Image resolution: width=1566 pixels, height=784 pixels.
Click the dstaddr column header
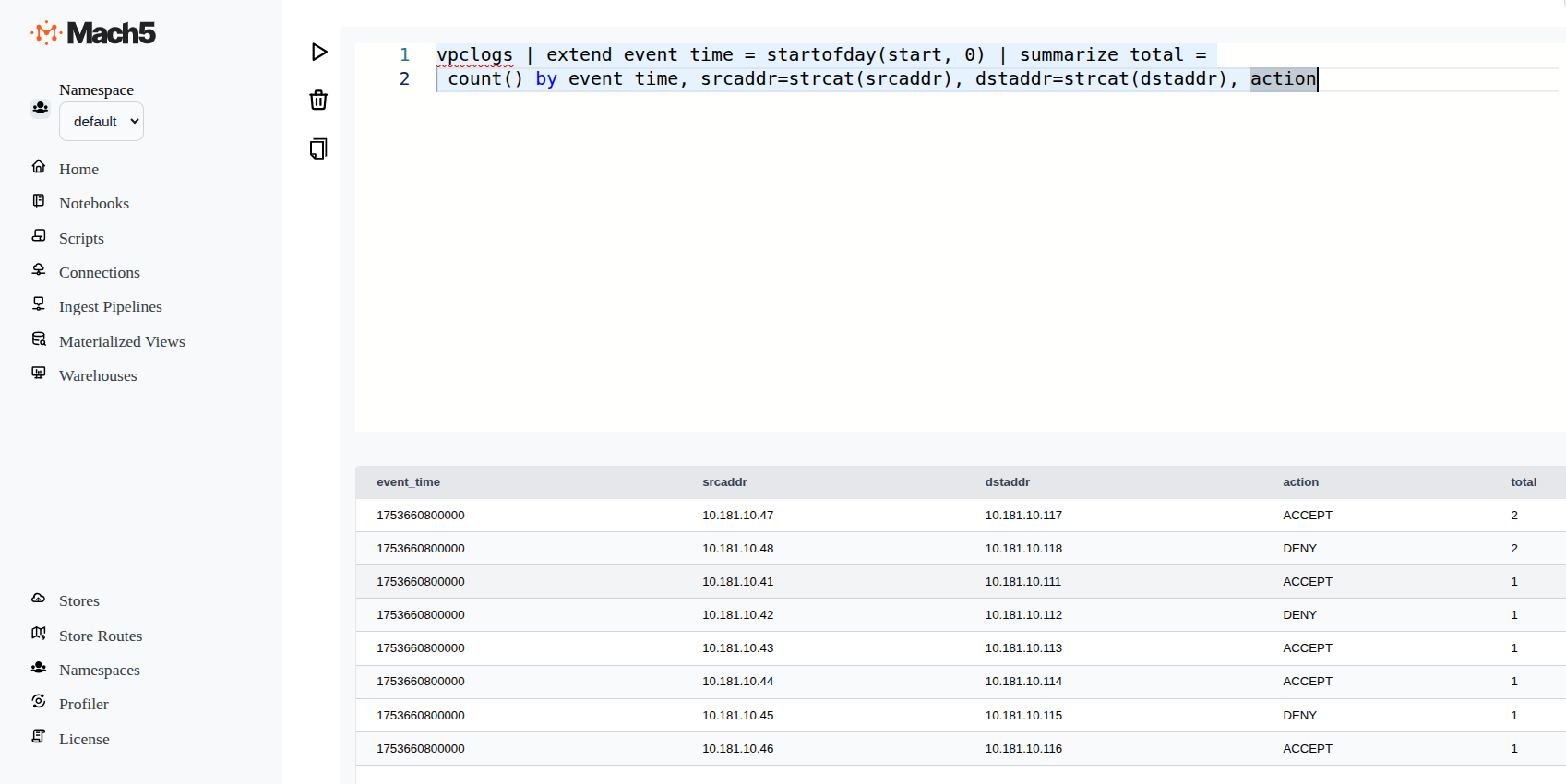click(1007, 482)
